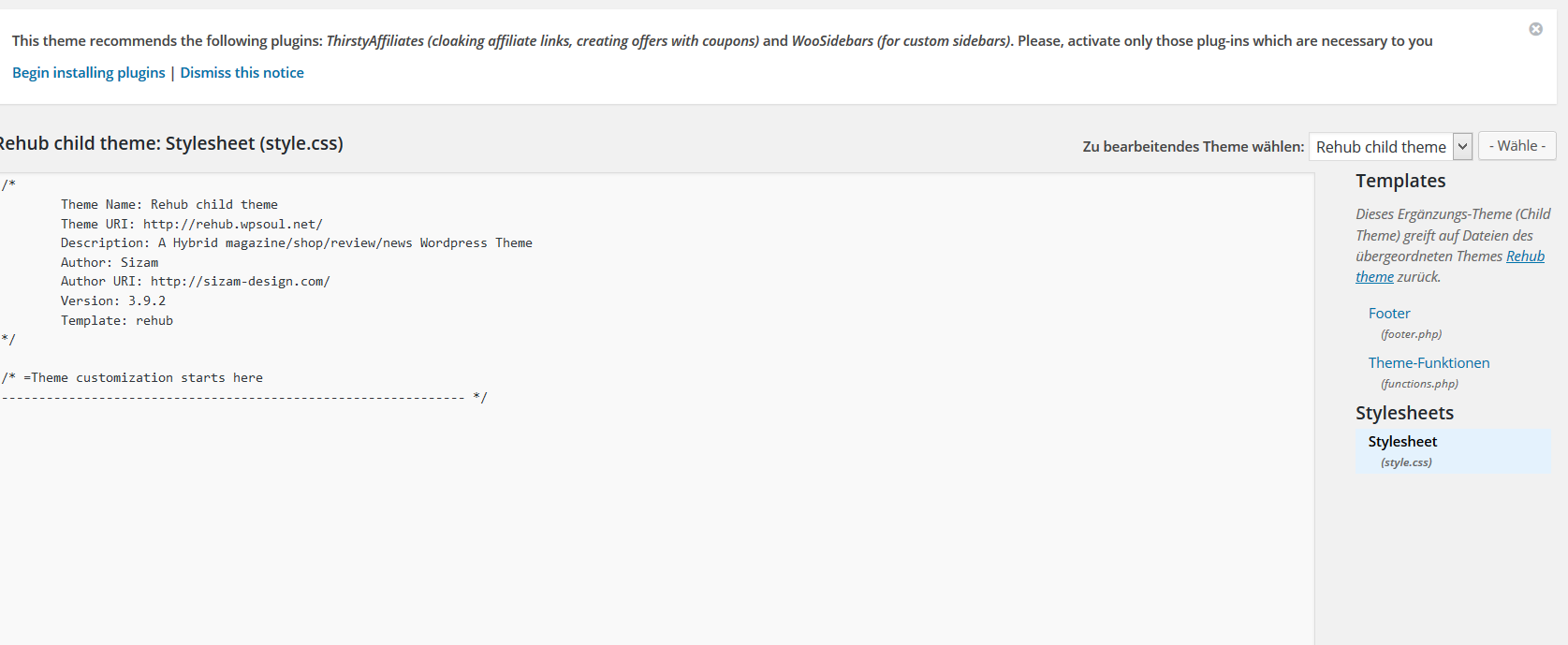Open the 'Begin installing plugins' link

pyautogui.click(x=88, y=73)
